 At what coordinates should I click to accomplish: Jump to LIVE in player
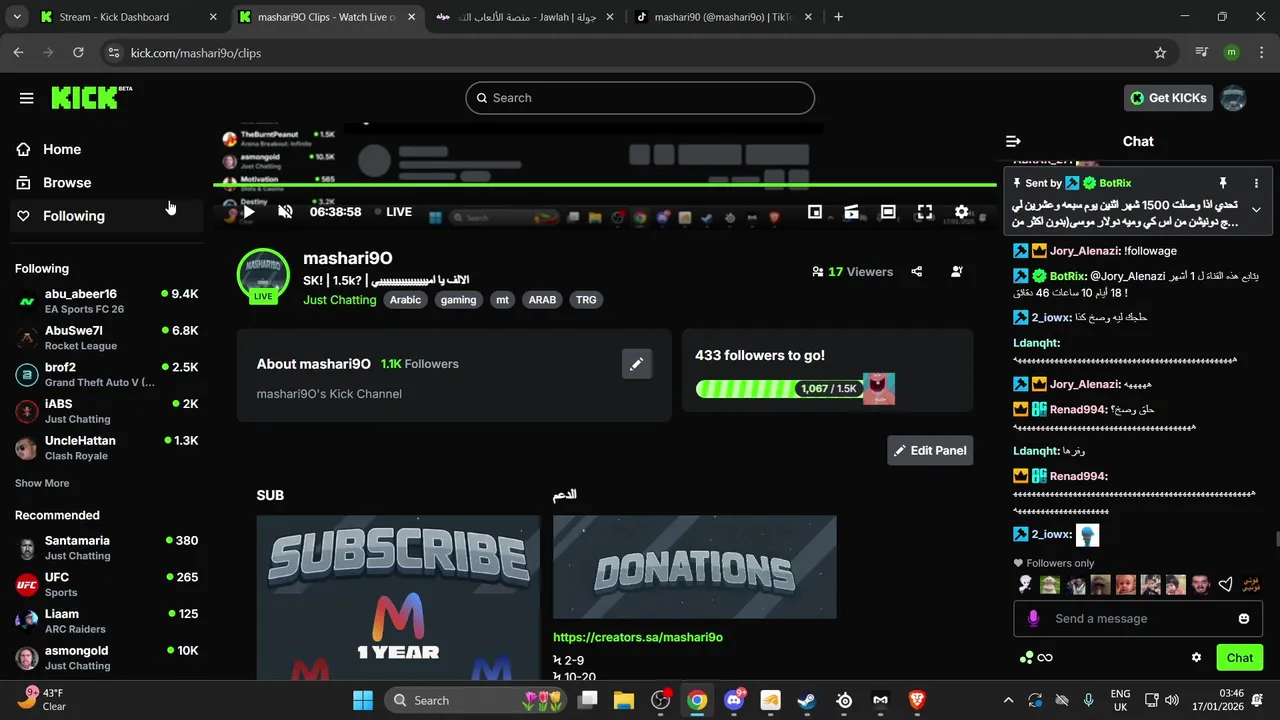(x=393, y=212)
